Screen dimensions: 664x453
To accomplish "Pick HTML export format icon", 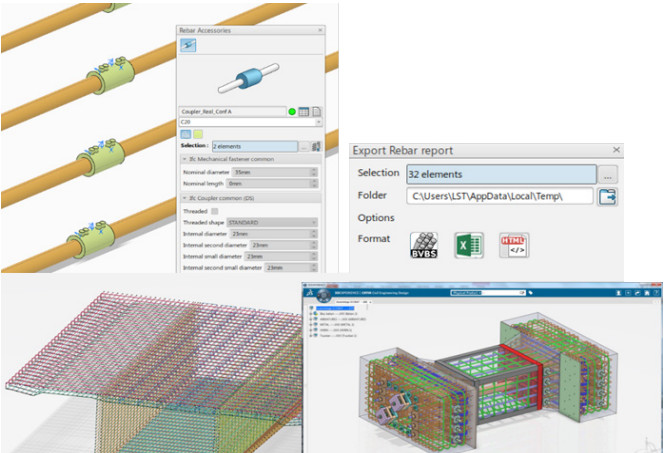I will click(x=514, y=245).
